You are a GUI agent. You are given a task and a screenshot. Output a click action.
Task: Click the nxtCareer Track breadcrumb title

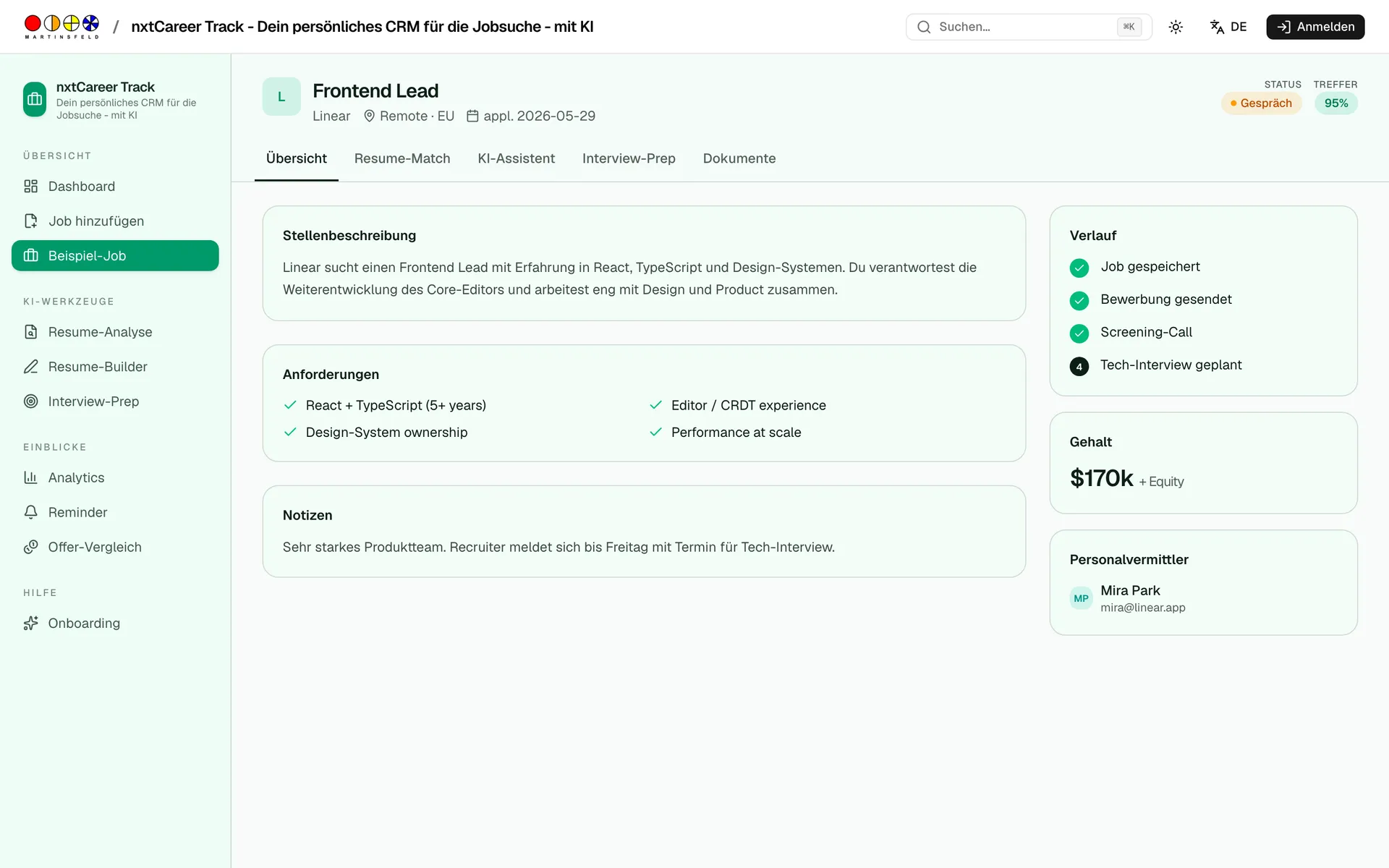[362, 27]
